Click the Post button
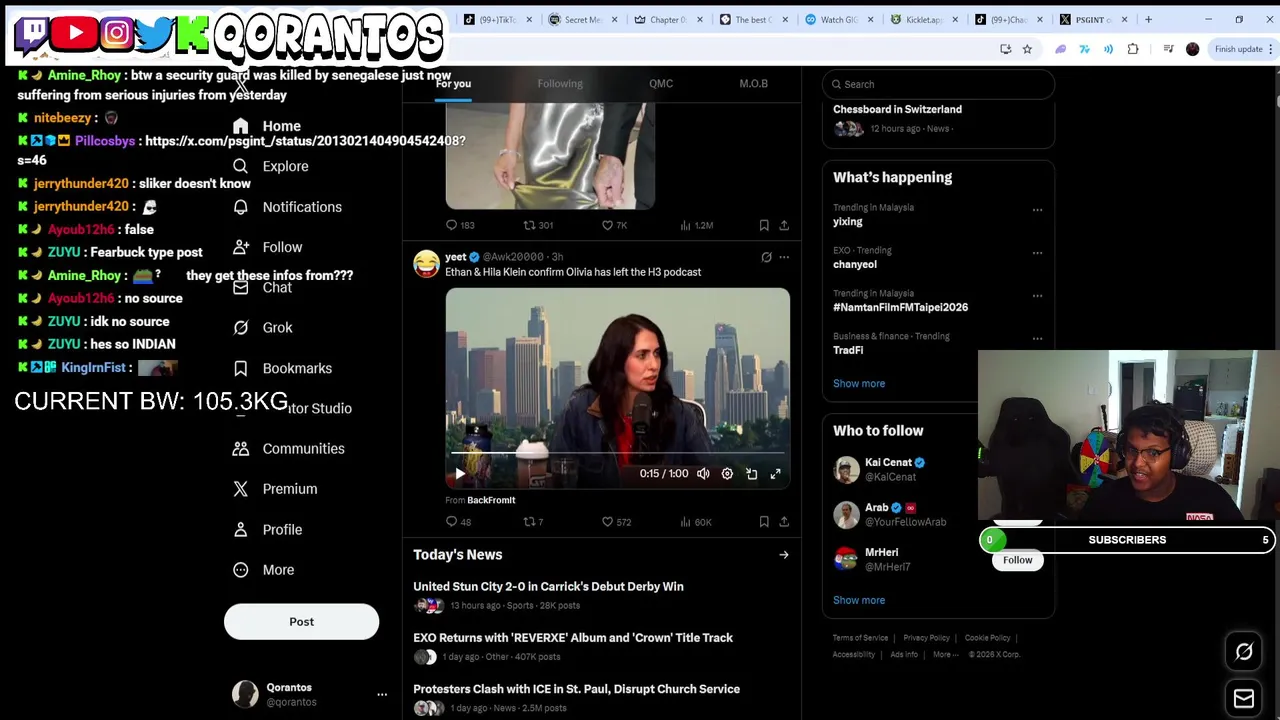Viewport: 1280px width, 720px height. 301,622
